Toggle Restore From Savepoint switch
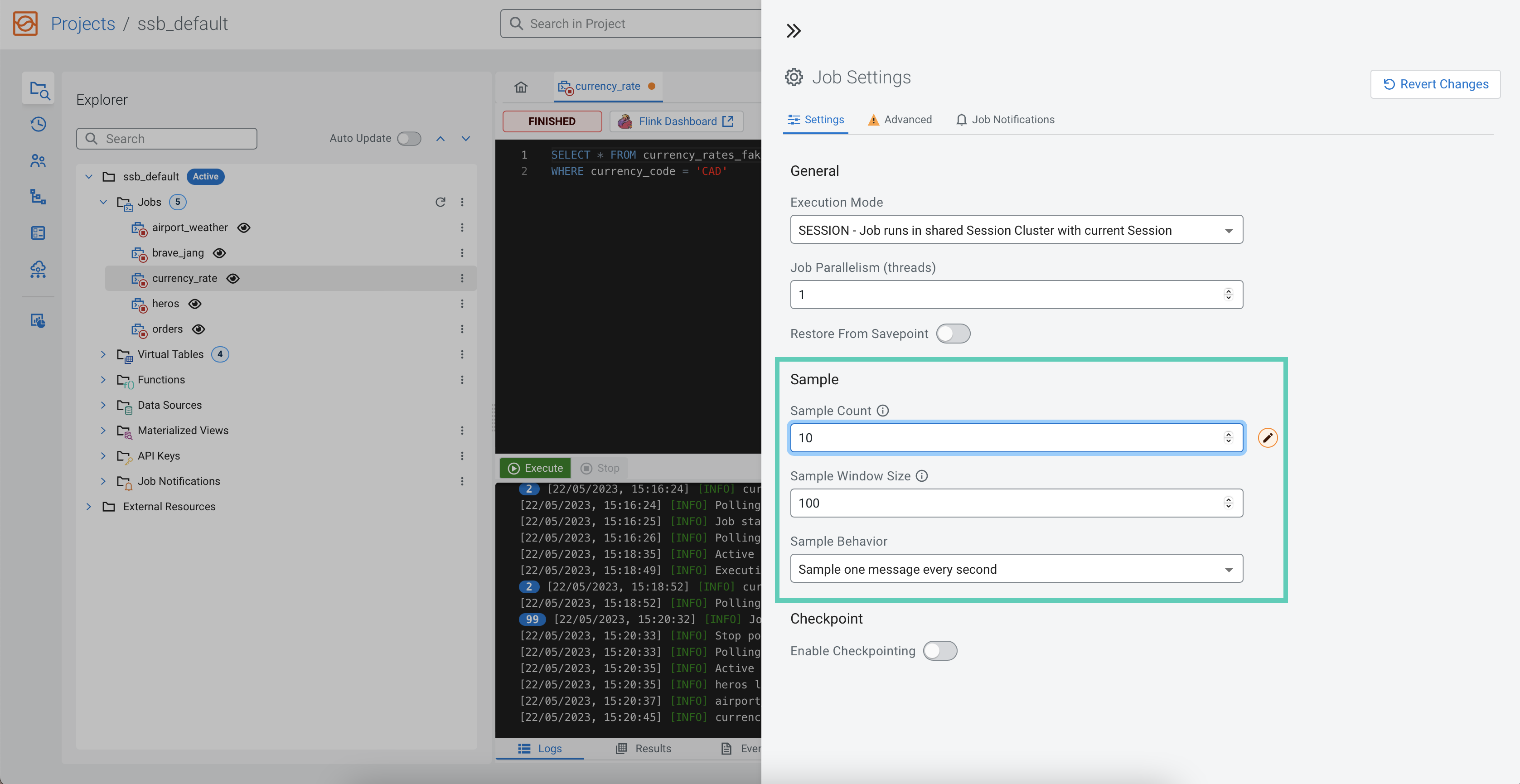 953,334
